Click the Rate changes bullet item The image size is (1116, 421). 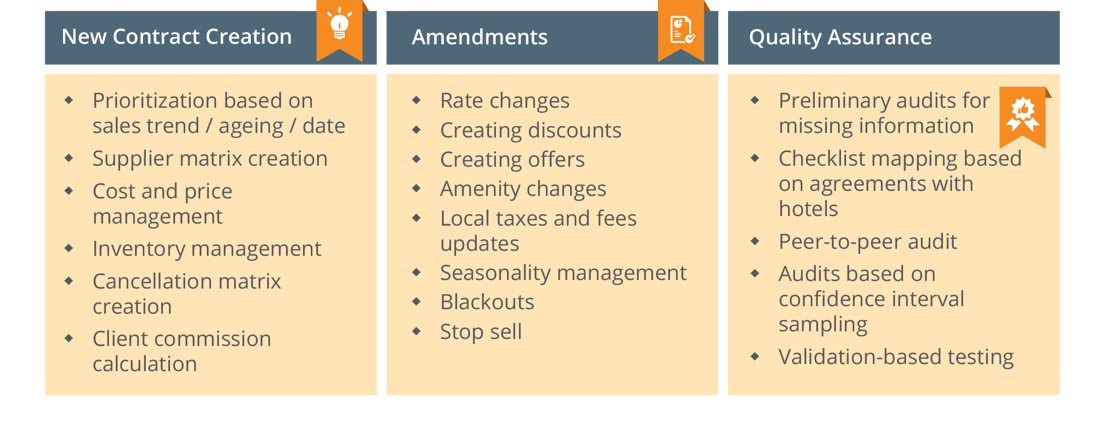(x=505, y=101)
